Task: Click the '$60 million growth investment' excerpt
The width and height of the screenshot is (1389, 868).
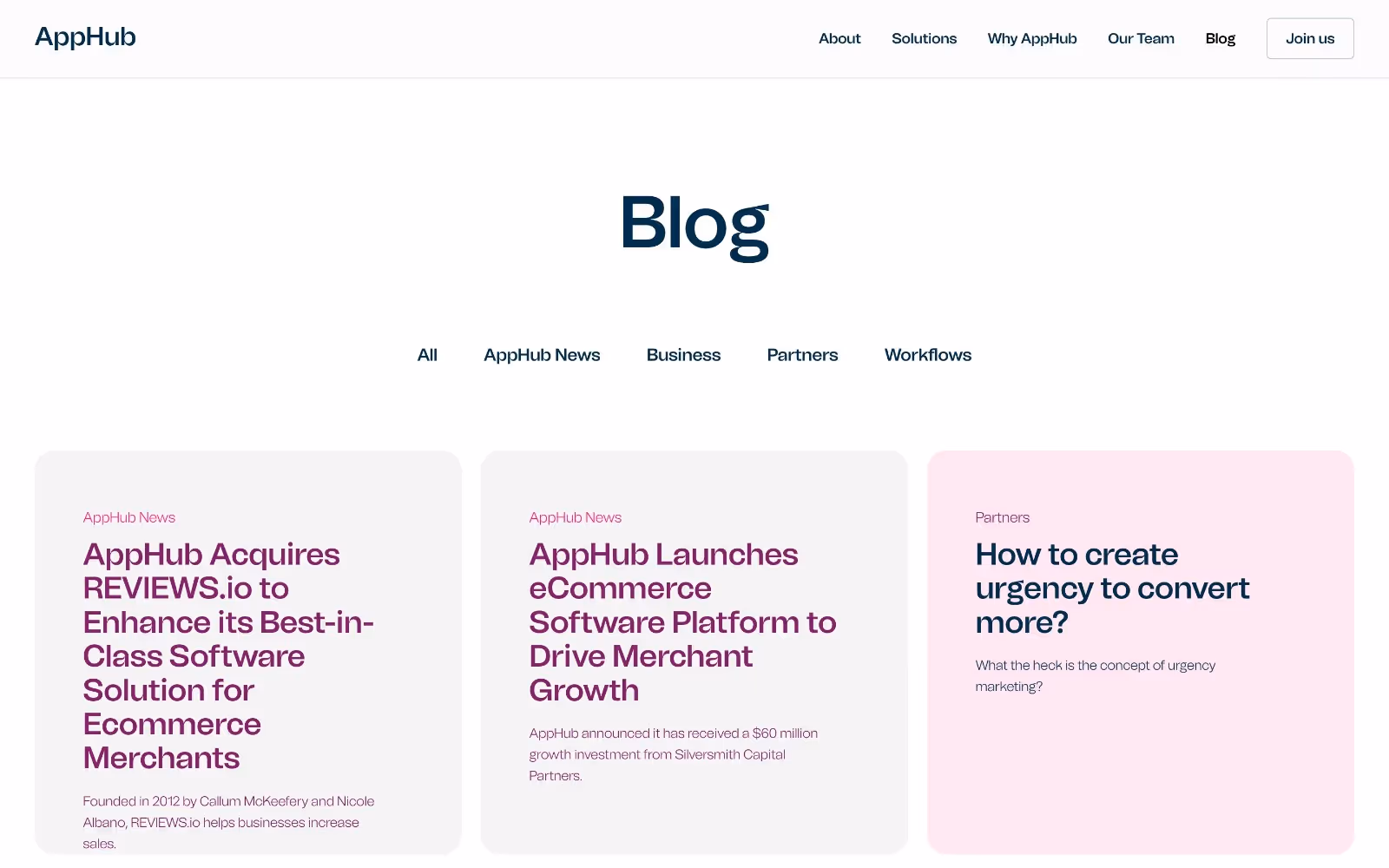Action: pyautogui.click(x=674, y=754)
